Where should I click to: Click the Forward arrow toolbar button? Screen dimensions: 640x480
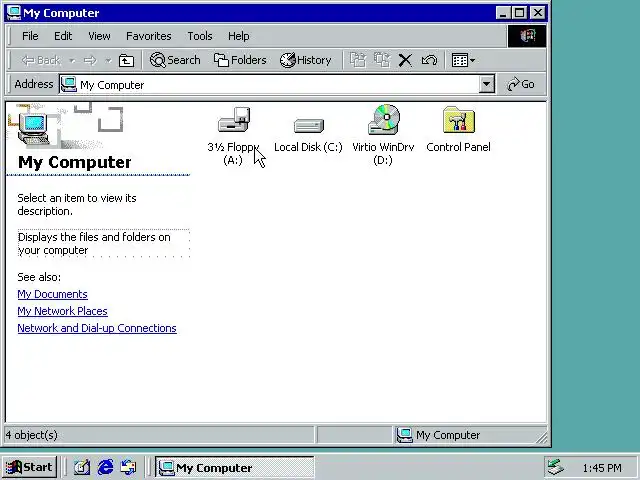tap(90, 60)
